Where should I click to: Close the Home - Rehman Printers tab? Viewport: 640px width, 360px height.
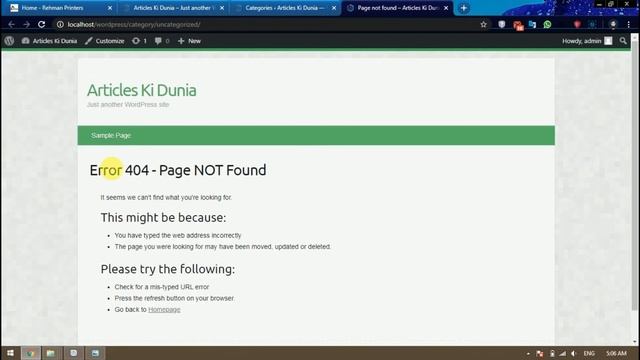click(x=110, y=8)
